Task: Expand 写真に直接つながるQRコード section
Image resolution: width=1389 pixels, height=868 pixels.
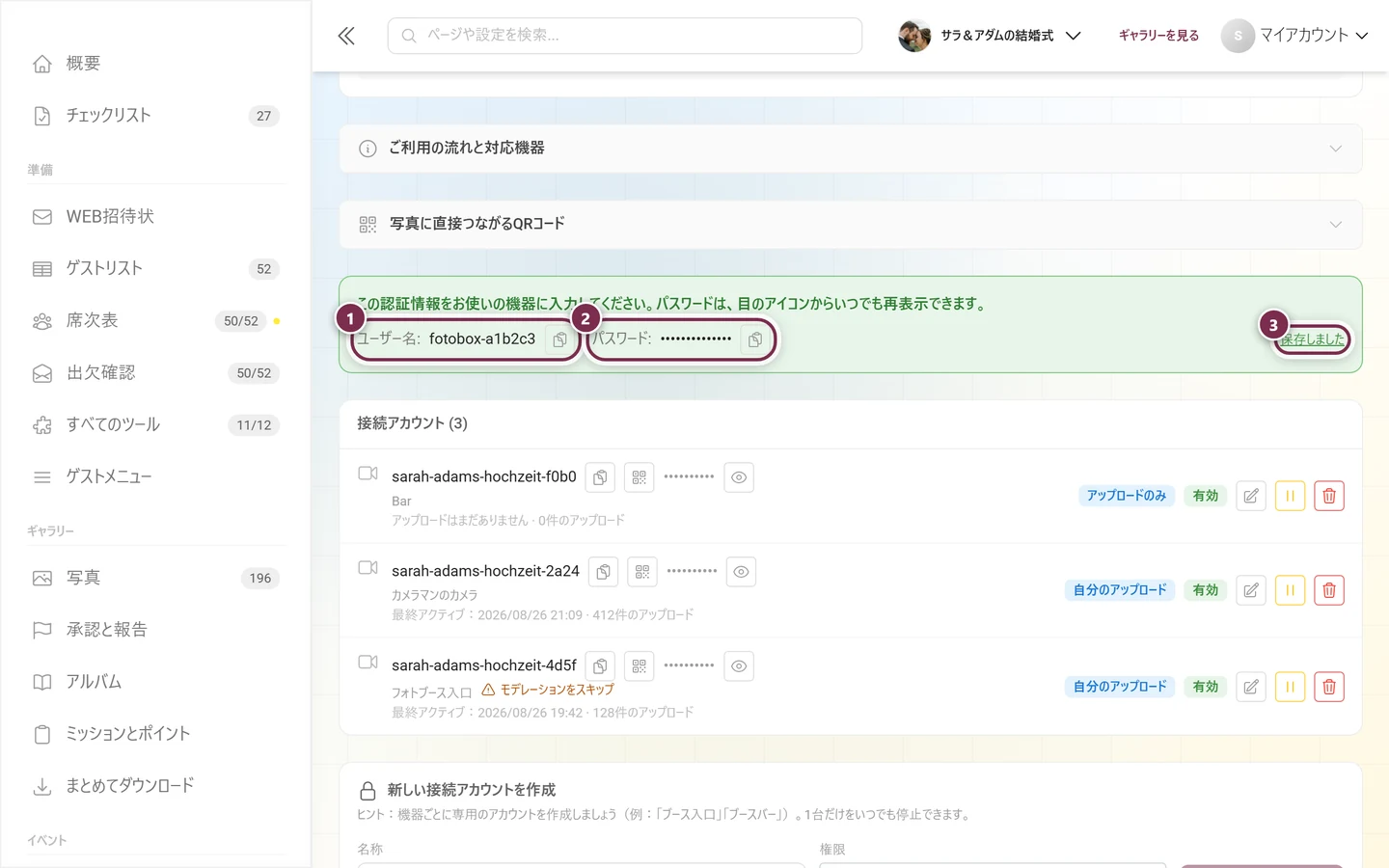Action: pos(851,225)
